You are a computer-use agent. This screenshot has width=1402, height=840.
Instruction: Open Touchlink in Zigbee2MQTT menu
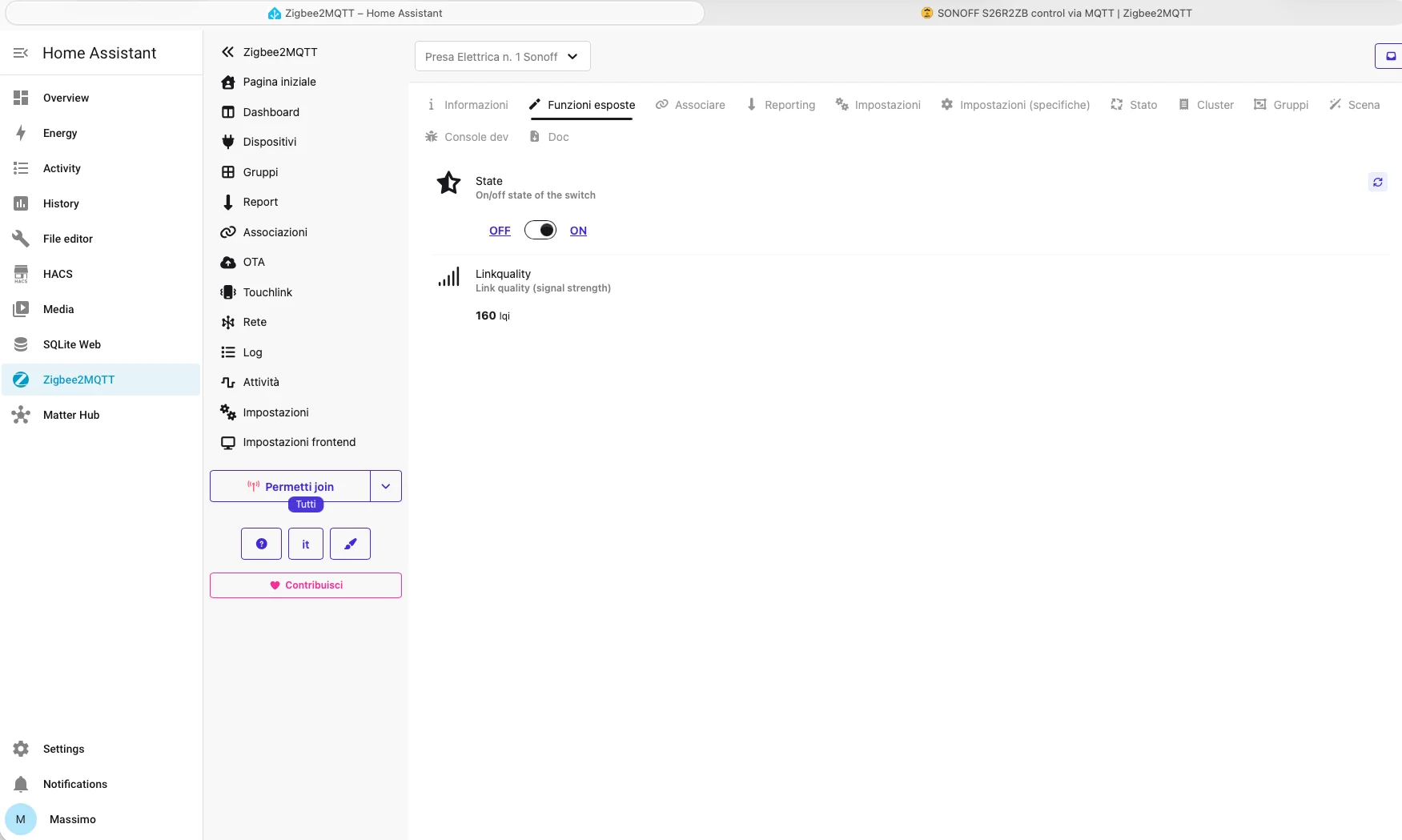coord(267,292)
